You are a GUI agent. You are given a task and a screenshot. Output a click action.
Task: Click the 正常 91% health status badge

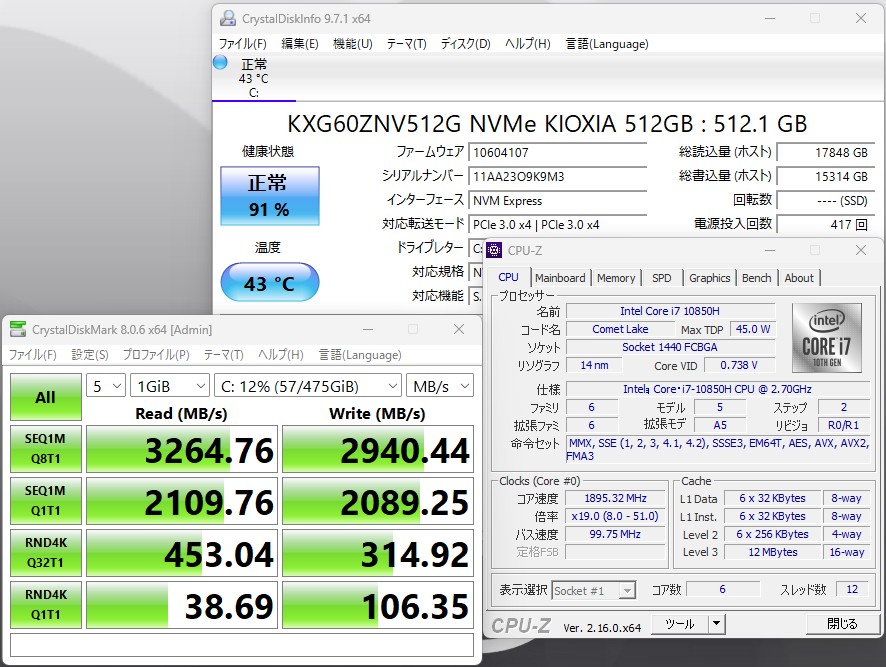point(269,196)
